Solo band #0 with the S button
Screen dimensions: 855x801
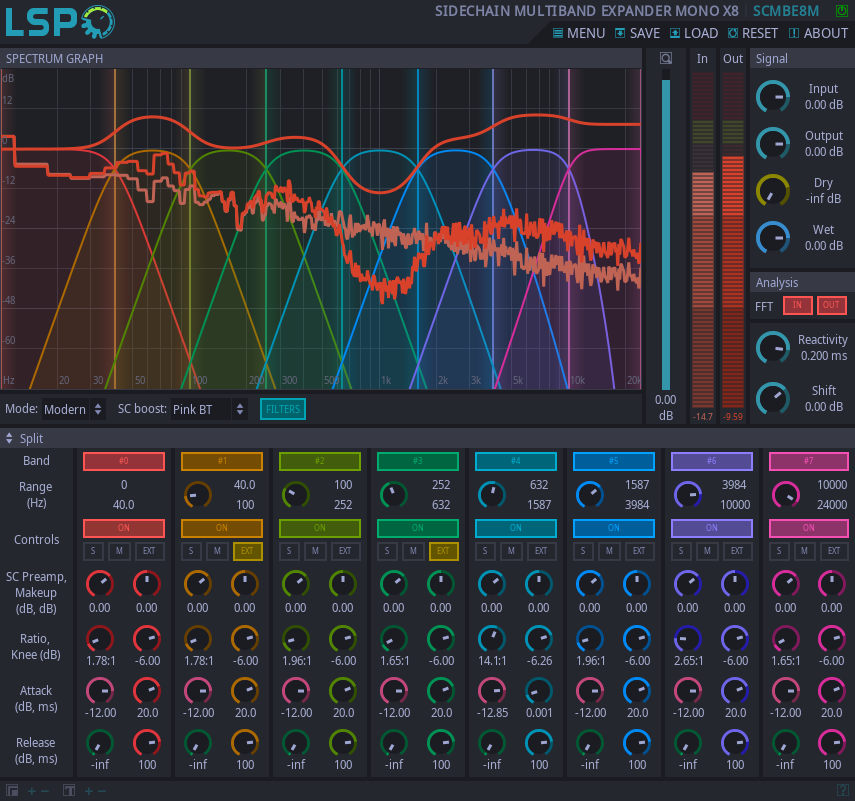tap(93, 551)
